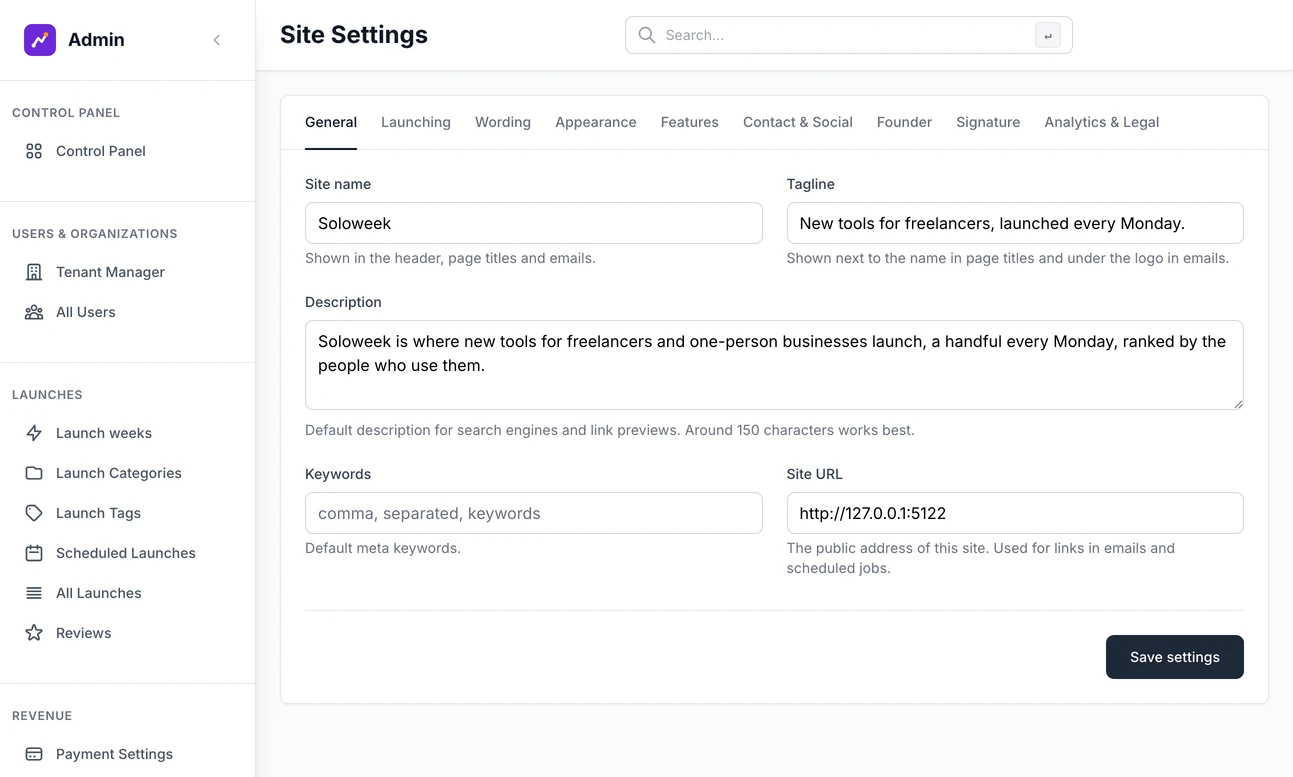Select the Features tab
Screen dimensions: 1293x777
click(x=690, y=122)
